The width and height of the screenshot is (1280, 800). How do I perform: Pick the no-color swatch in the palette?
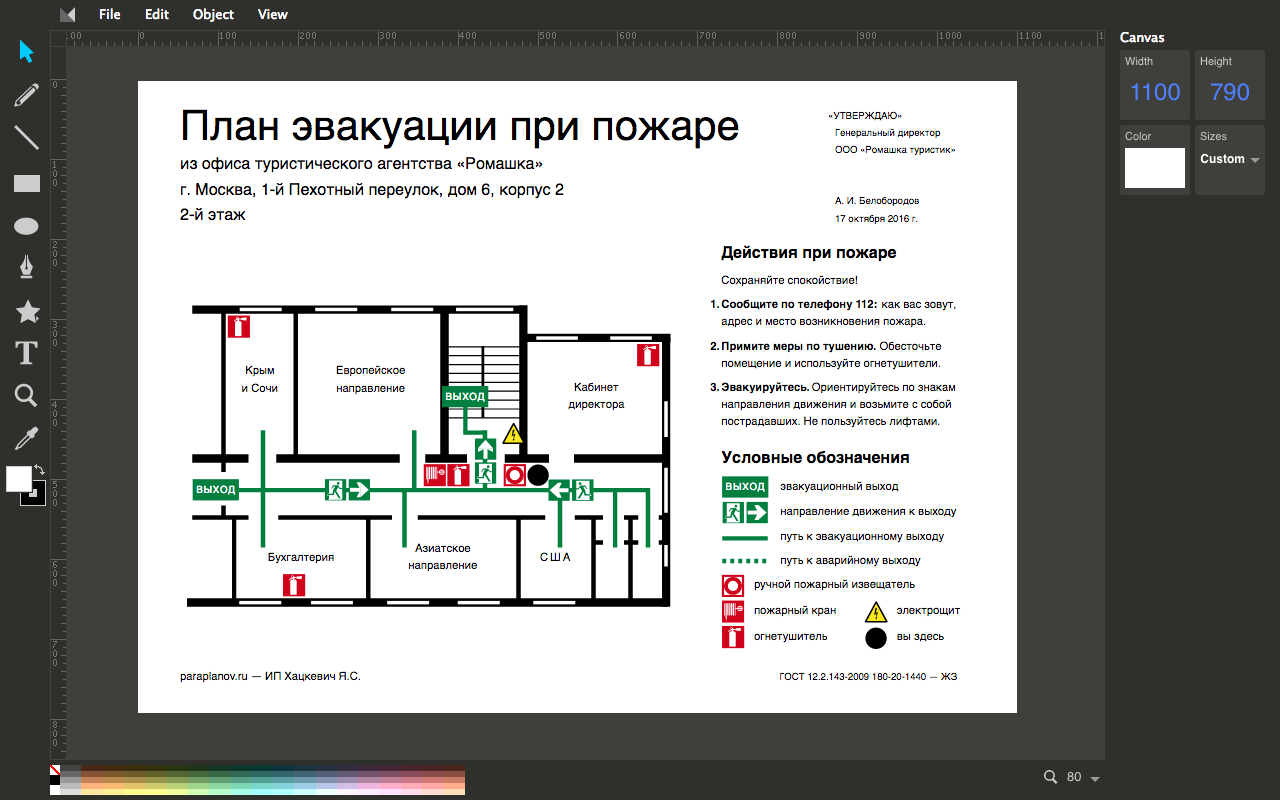click(55, 771)
